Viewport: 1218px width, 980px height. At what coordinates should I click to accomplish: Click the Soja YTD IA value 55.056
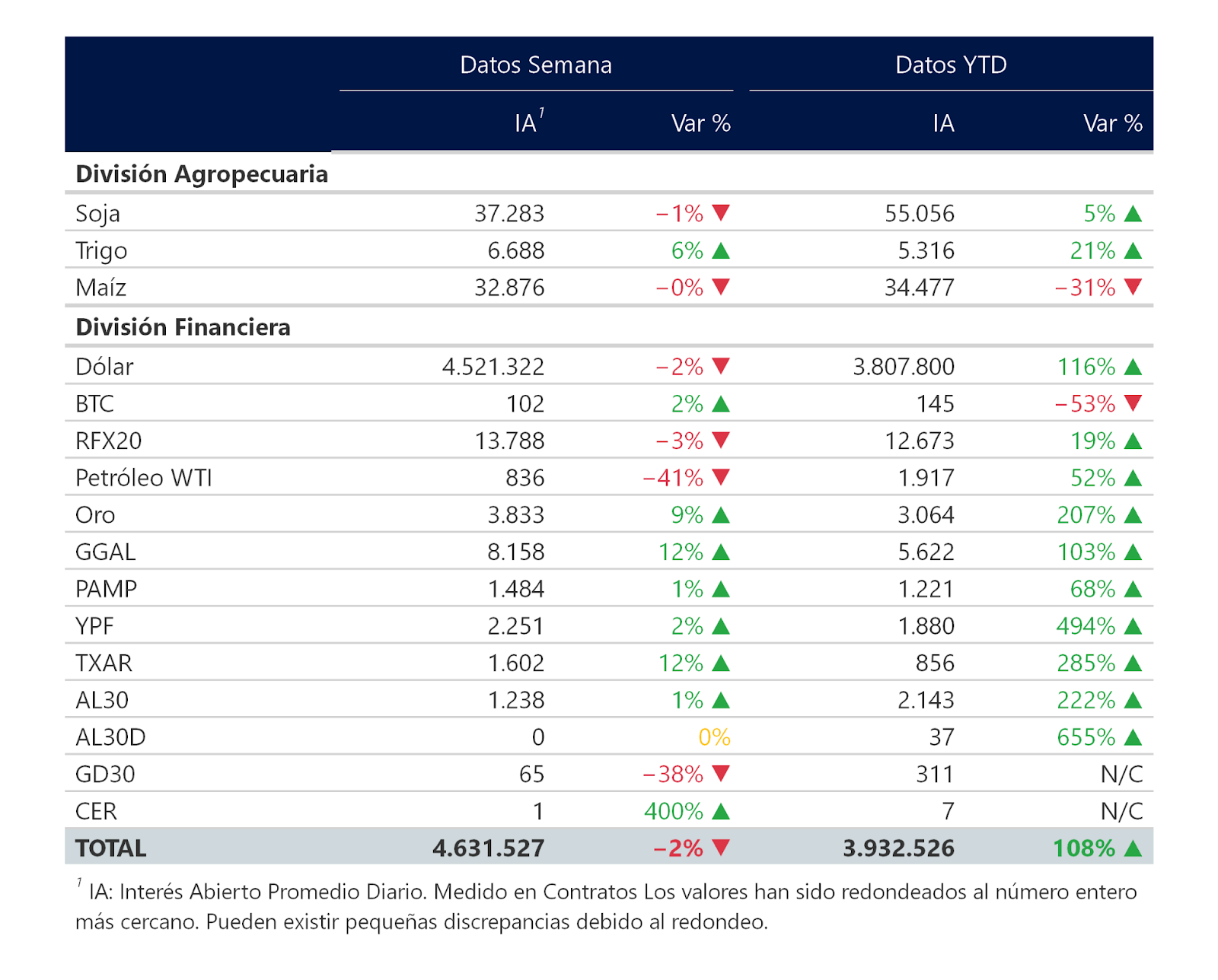920,214
